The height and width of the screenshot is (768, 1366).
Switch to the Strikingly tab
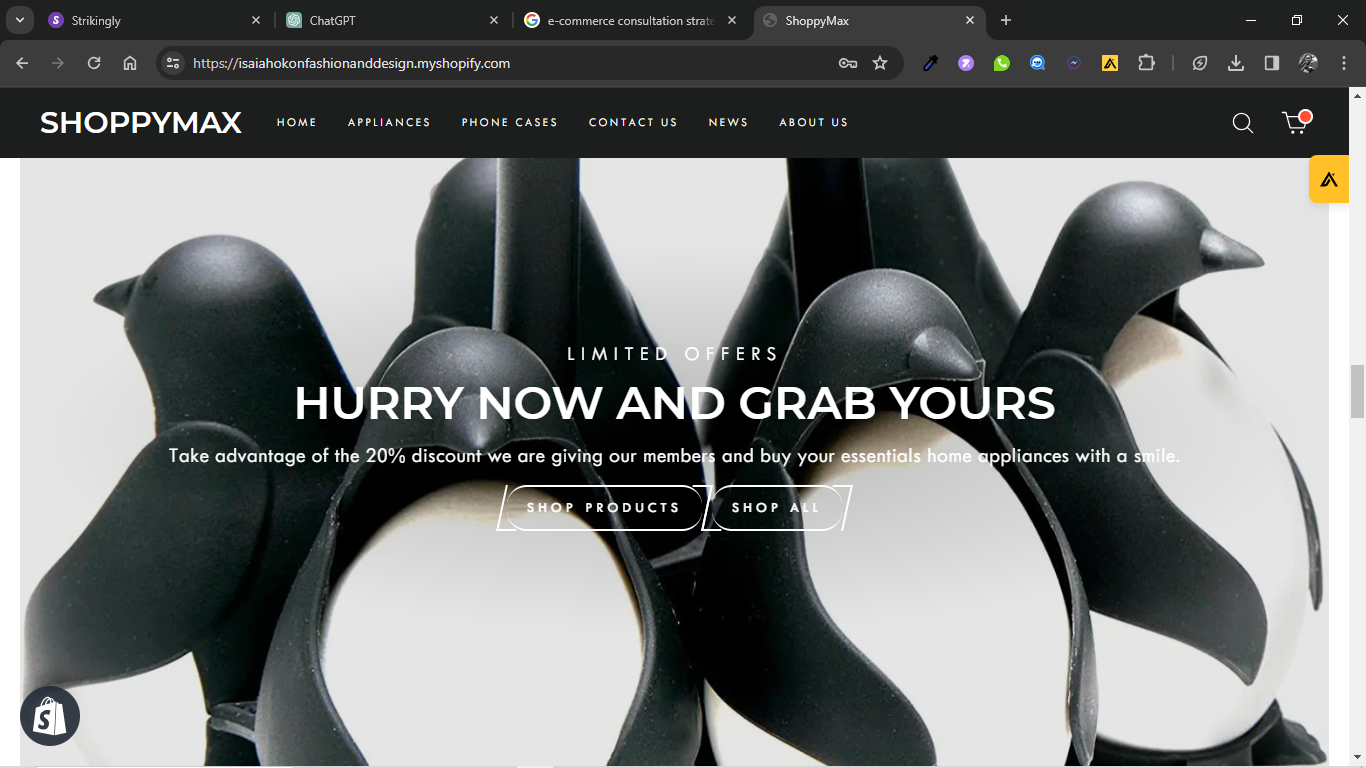click(153, 20)
